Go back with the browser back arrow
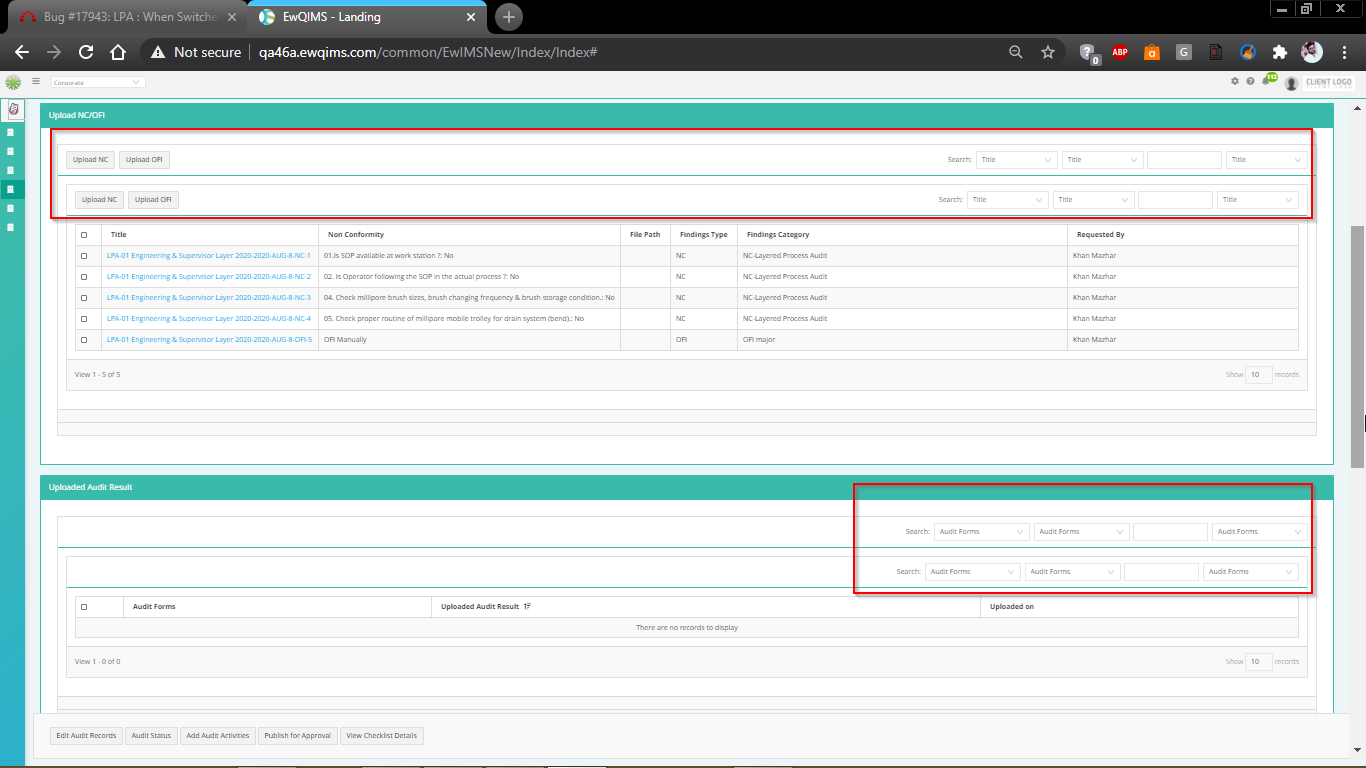The height and width of the screenshot is (768, 1366). pyautogui.click(x=22, y=52)
